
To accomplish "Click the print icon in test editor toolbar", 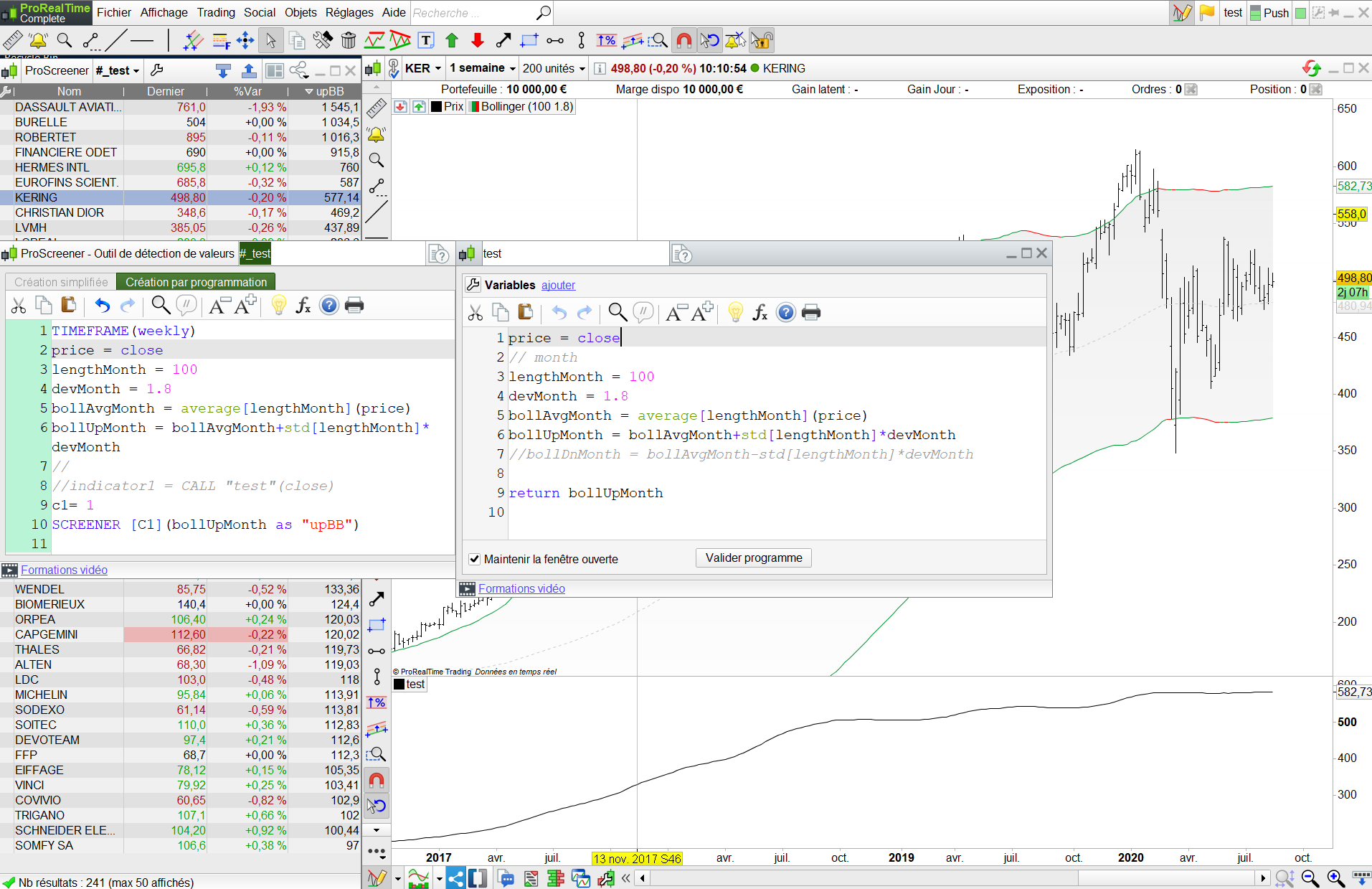I will coord(811,312).
